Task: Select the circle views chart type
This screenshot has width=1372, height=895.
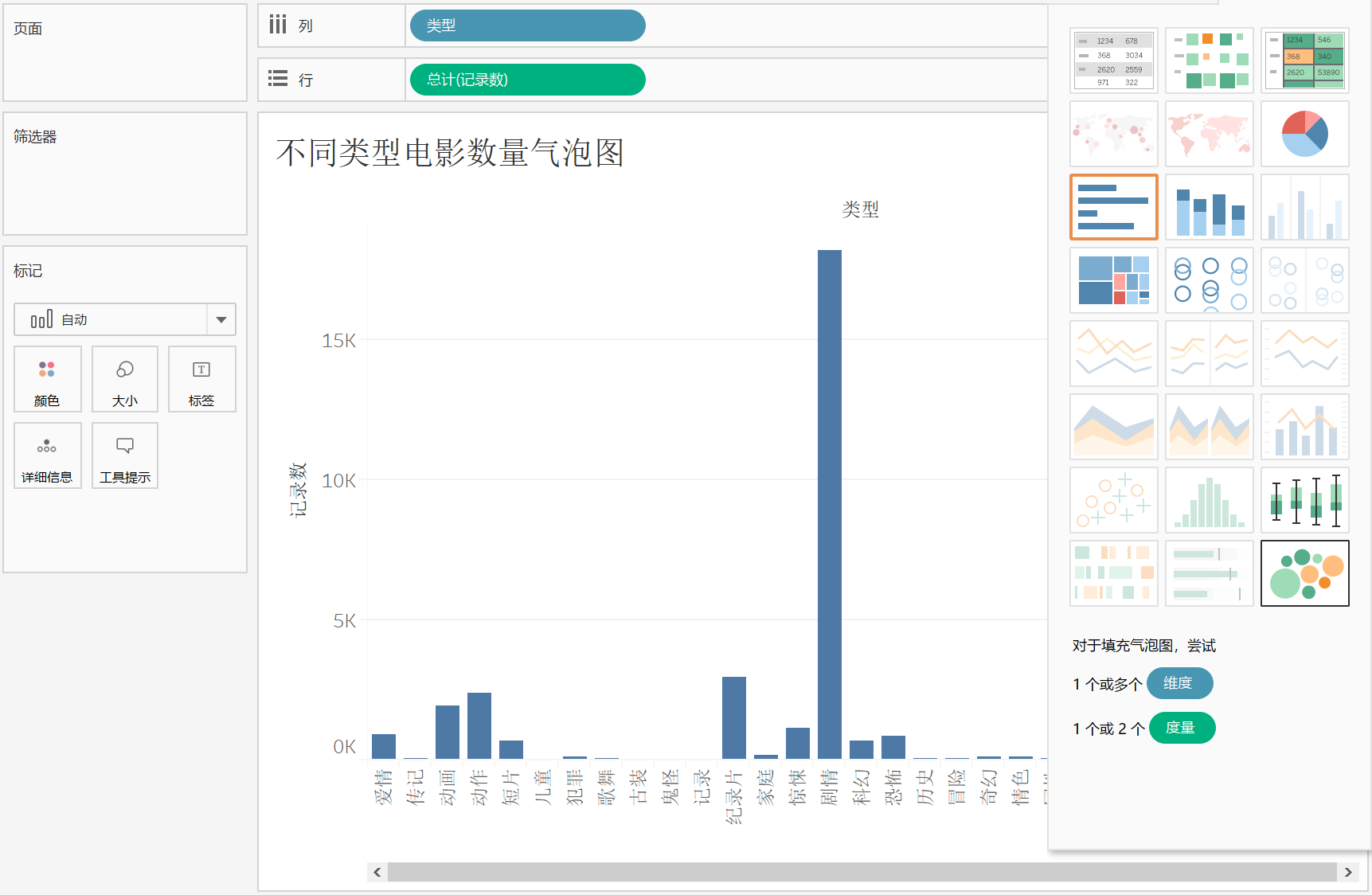Action: pos(1210,280)
